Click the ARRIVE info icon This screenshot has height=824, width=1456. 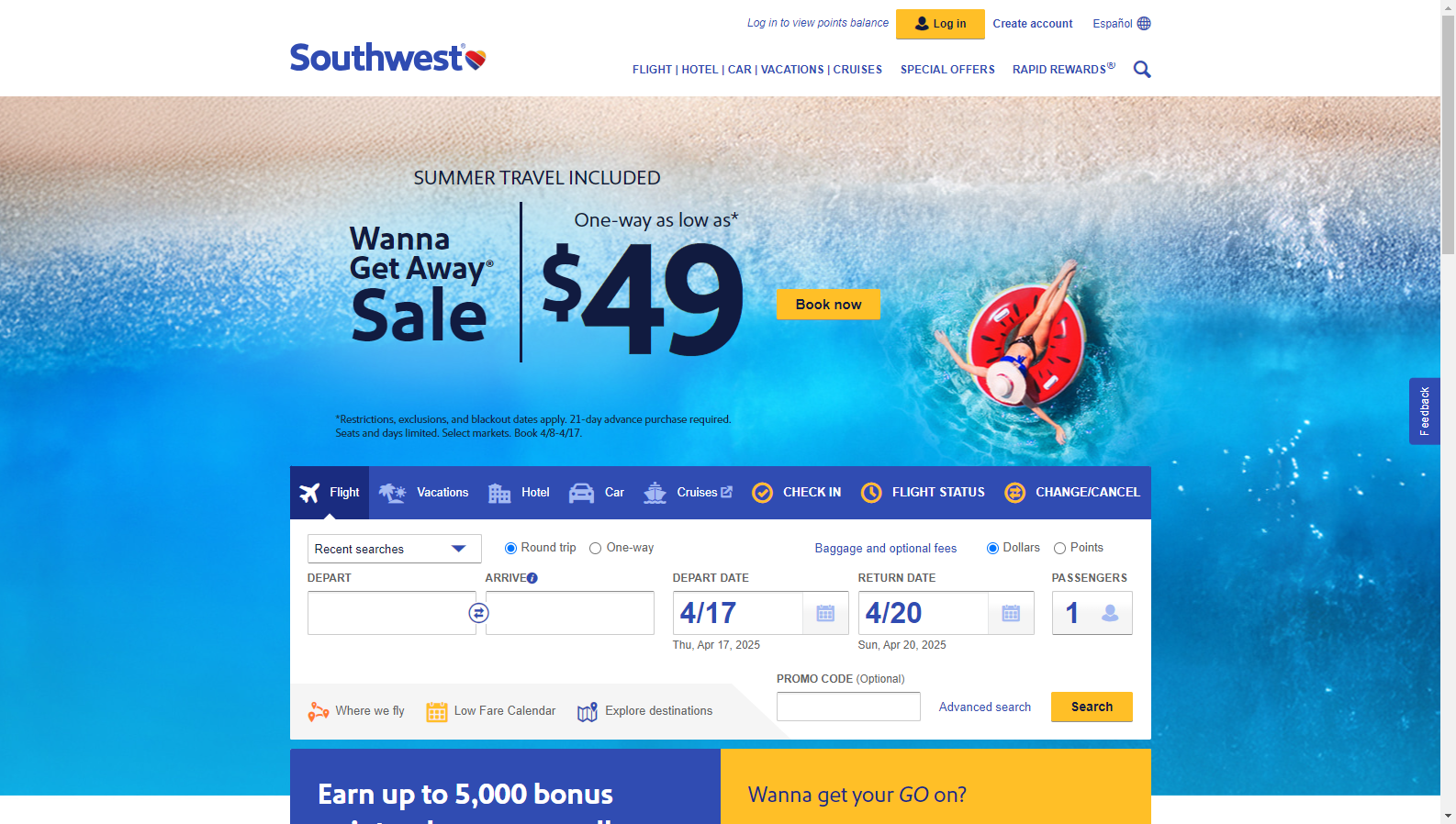coord(532,578)
